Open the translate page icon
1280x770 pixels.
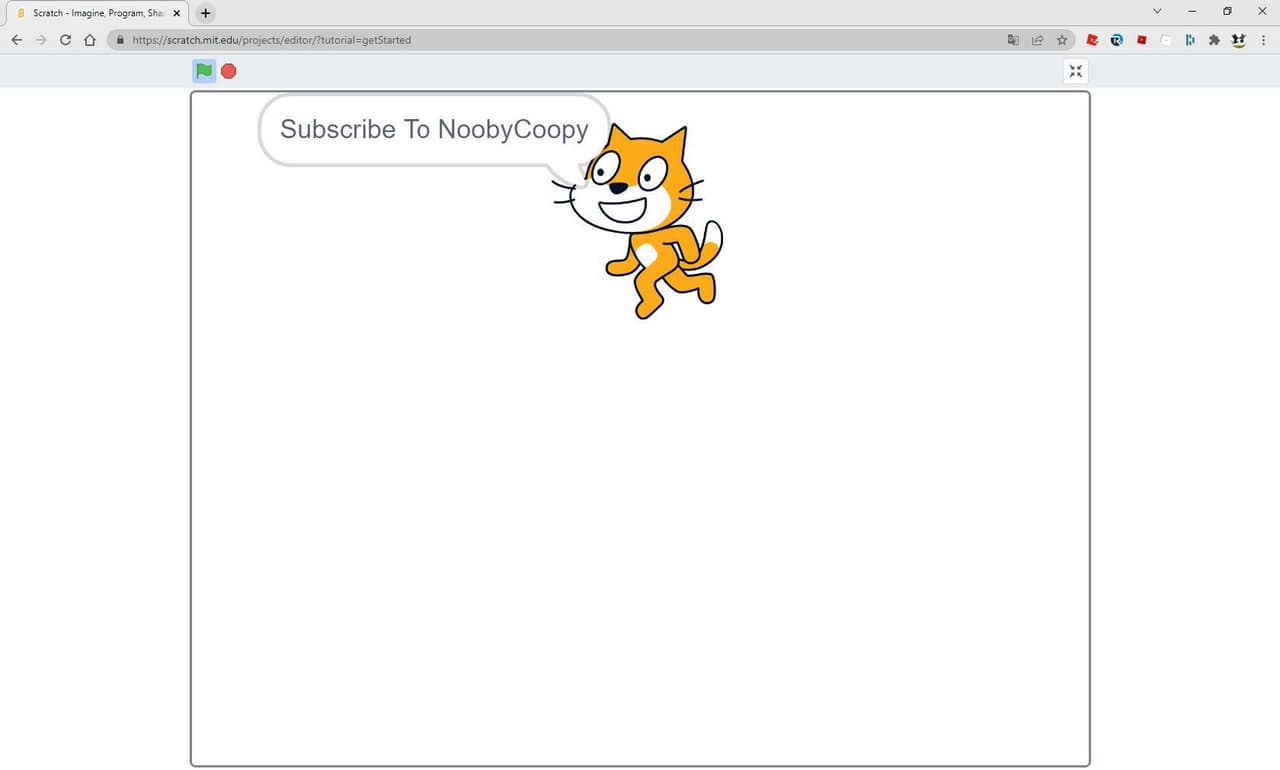(x=1013, y=40)
